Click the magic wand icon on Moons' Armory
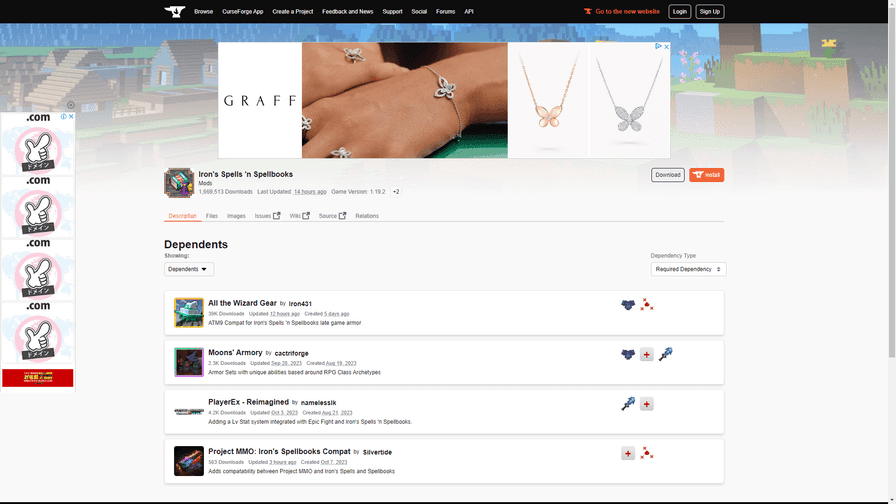896x504 pixels. [x=665, y=354]
